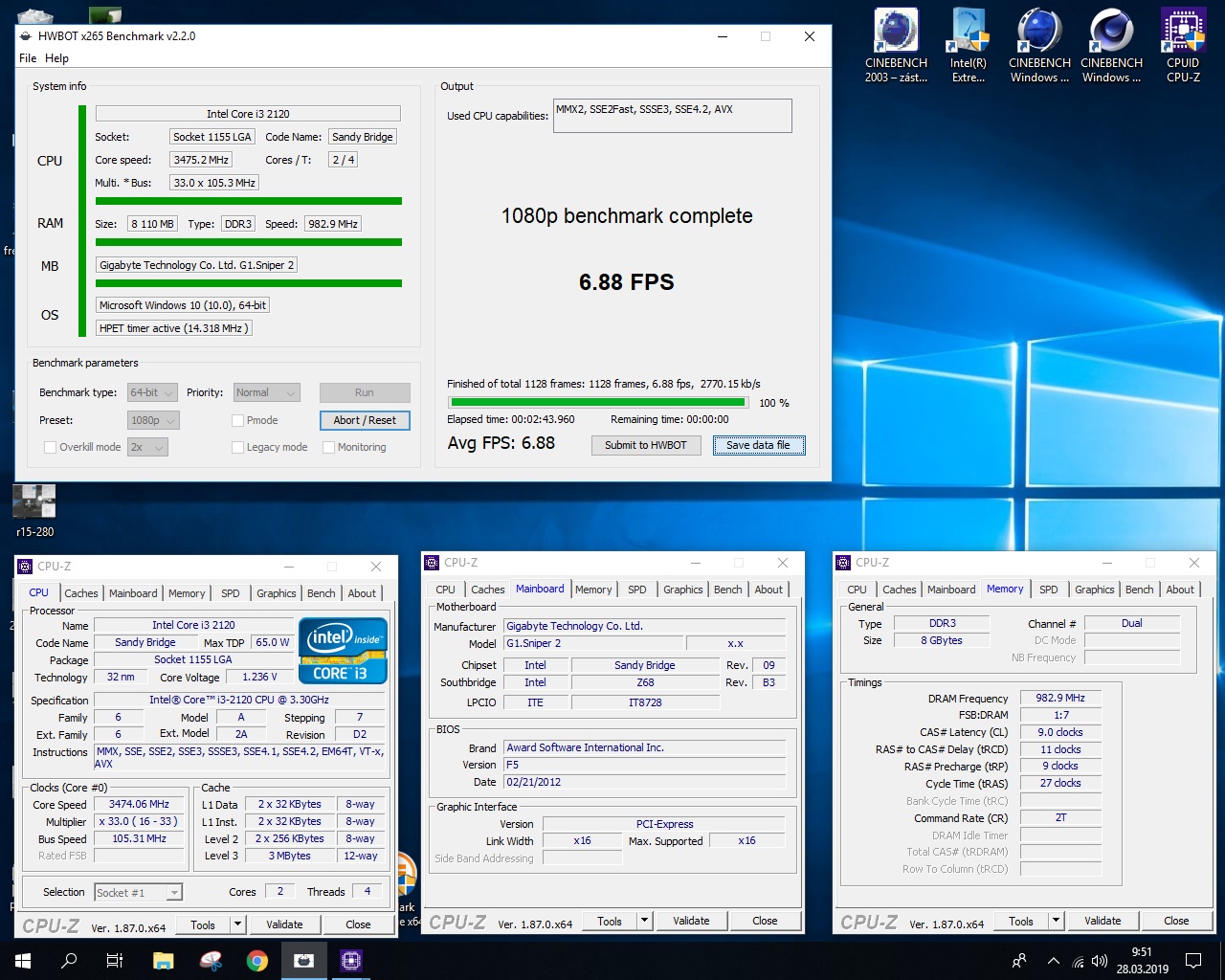
Task: Click the middle CPU-Z window title icon
Action: click(433, 563)
